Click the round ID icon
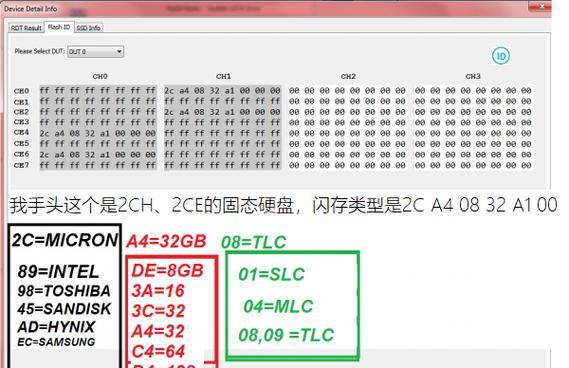This screenshot has height=368, width=569. 501,56
